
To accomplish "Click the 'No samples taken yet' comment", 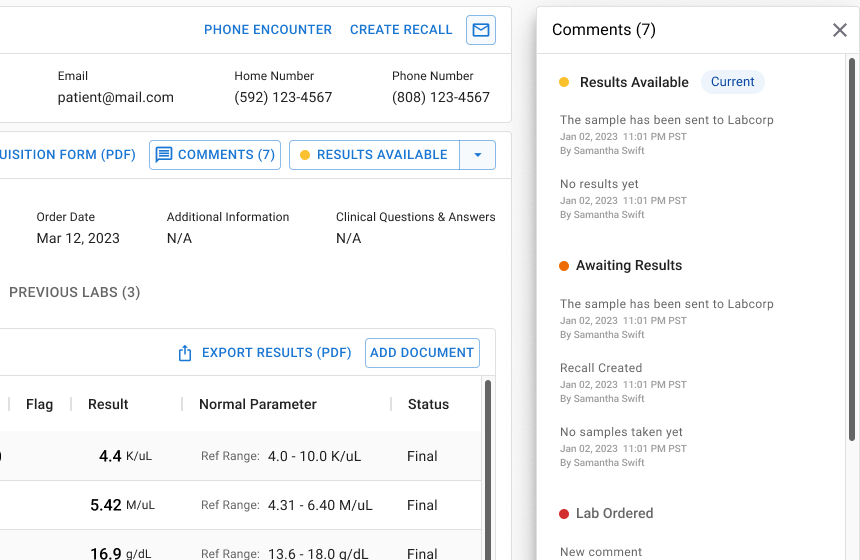I will (621, 432).
